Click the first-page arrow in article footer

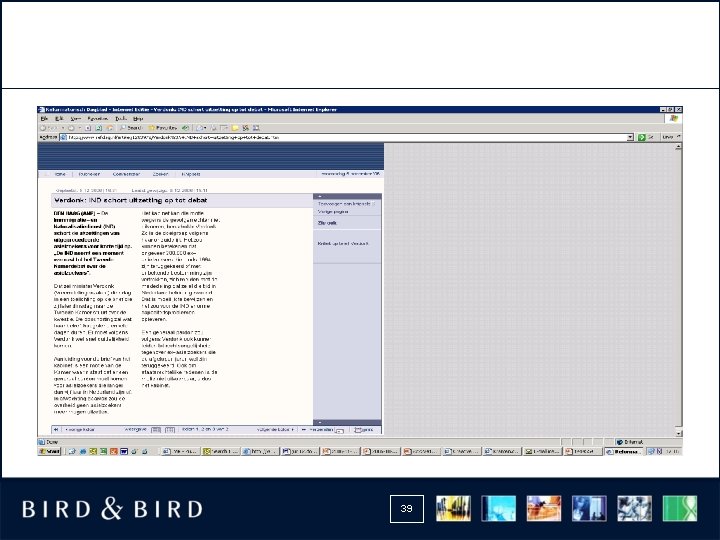pos(56,430)
